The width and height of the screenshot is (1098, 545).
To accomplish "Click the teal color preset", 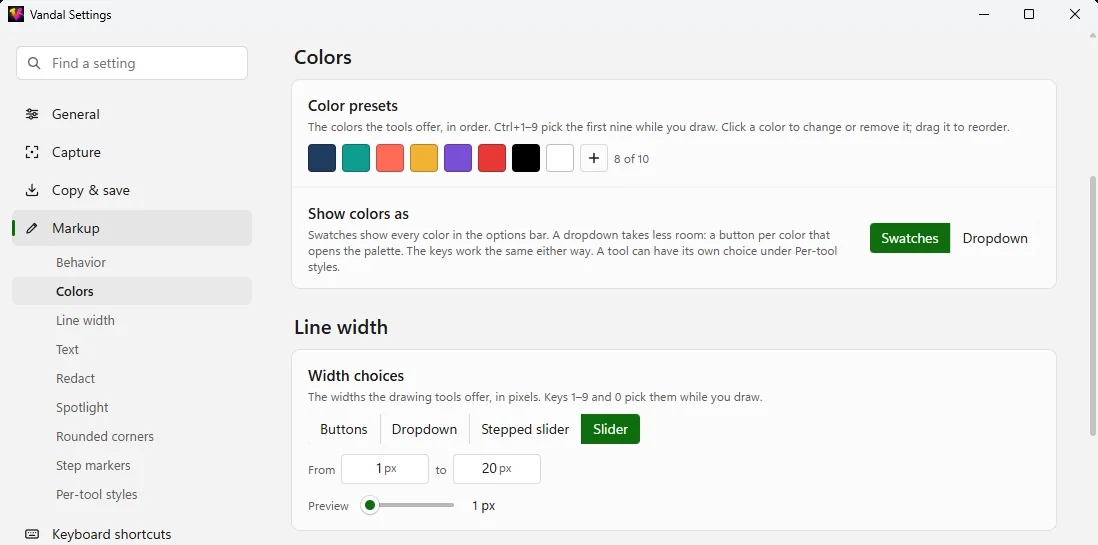I will coord(356,158).
